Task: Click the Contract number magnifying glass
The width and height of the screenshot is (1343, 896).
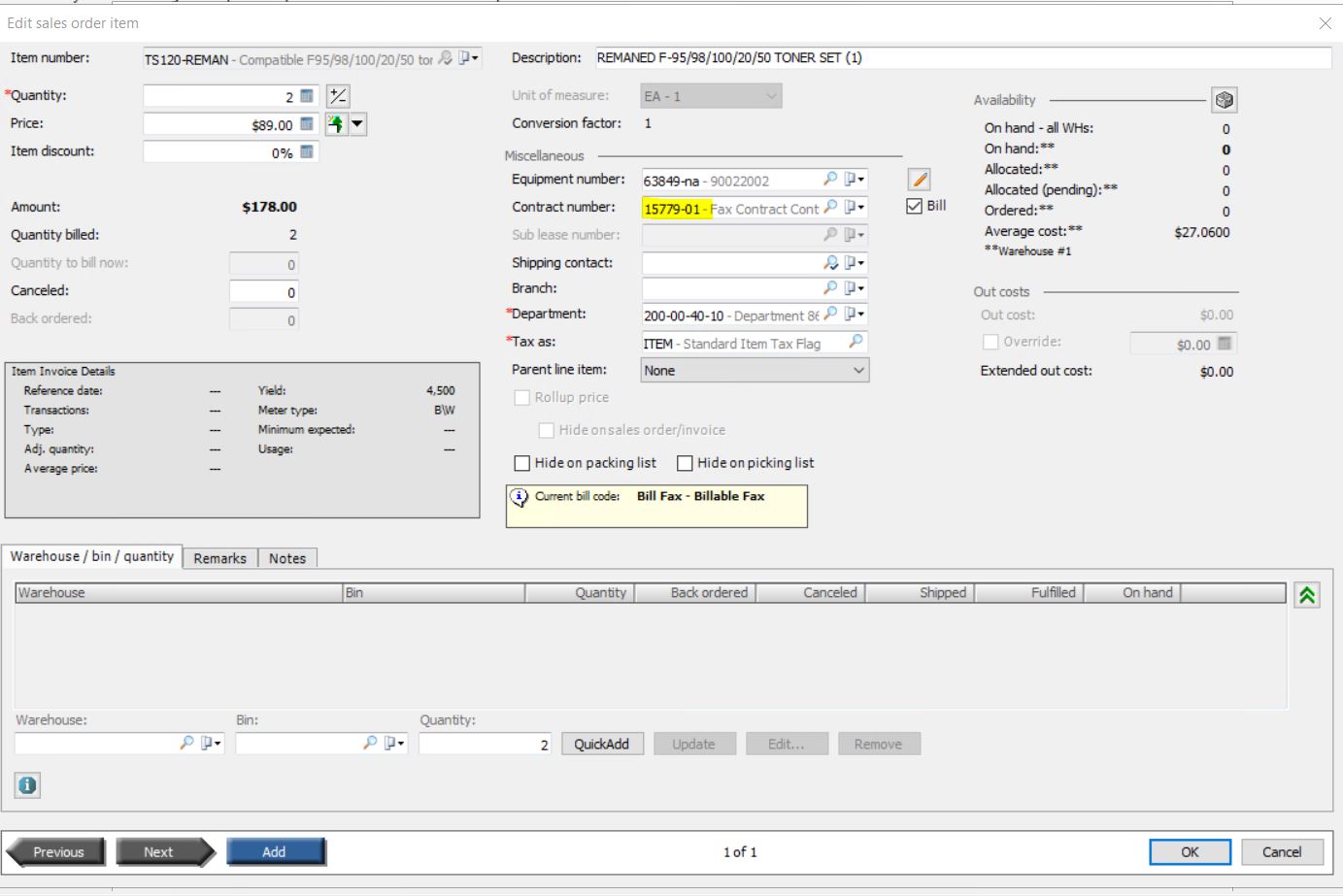Action: click(x=830, y=207)
